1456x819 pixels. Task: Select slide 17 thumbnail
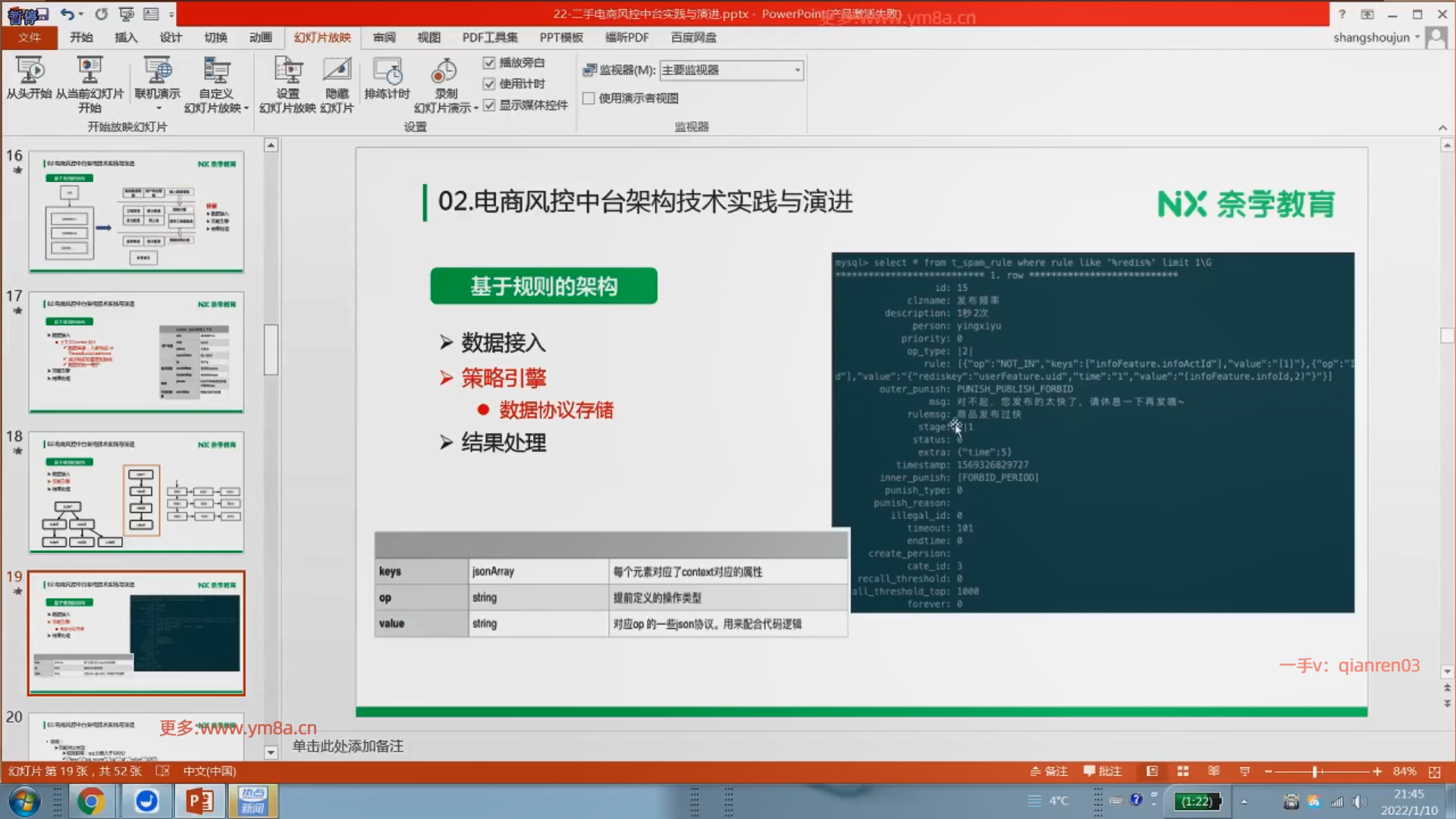[x=136, y=352]
